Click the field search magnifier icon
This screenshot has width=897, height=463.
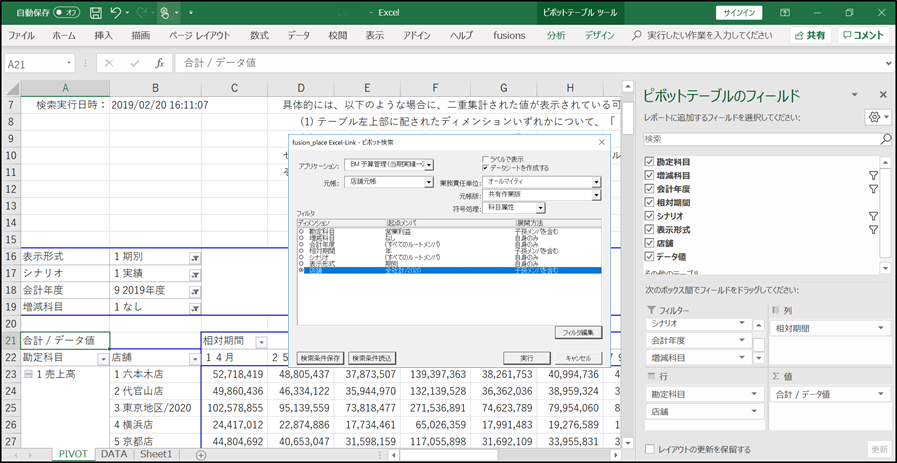(x=886, y=138)
